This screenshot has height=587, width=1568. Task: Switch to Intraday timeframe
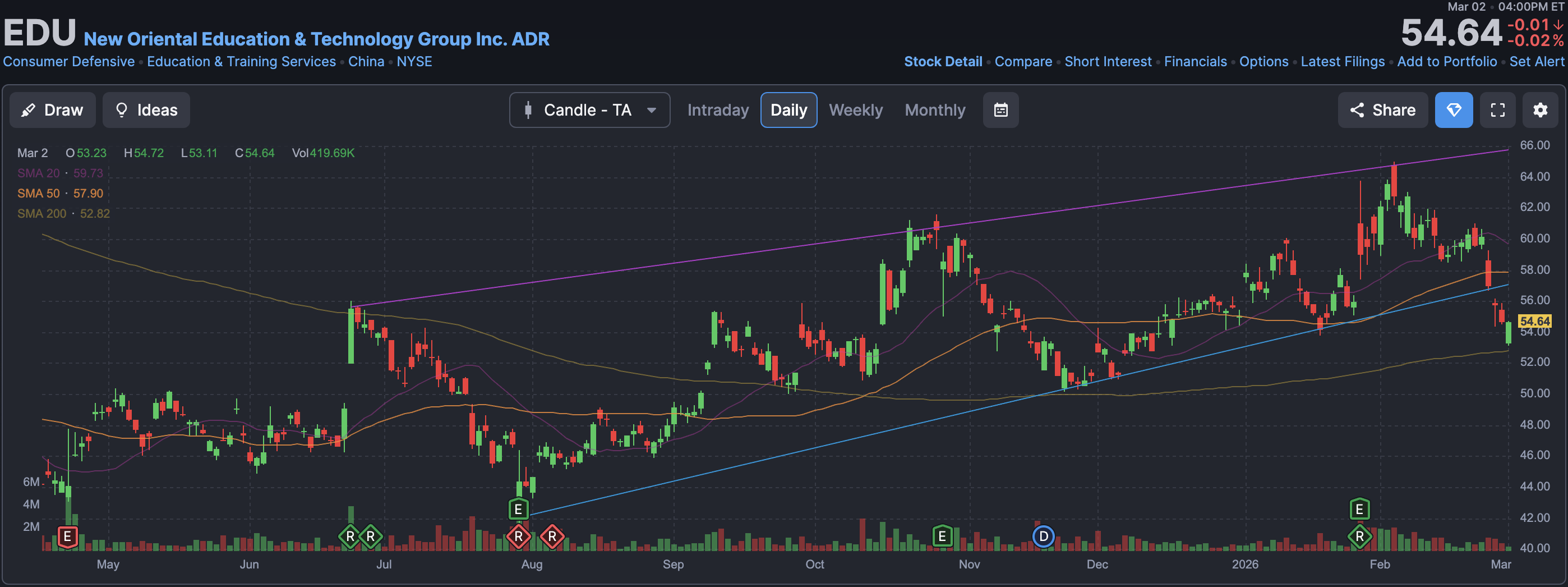coord(718,110)
